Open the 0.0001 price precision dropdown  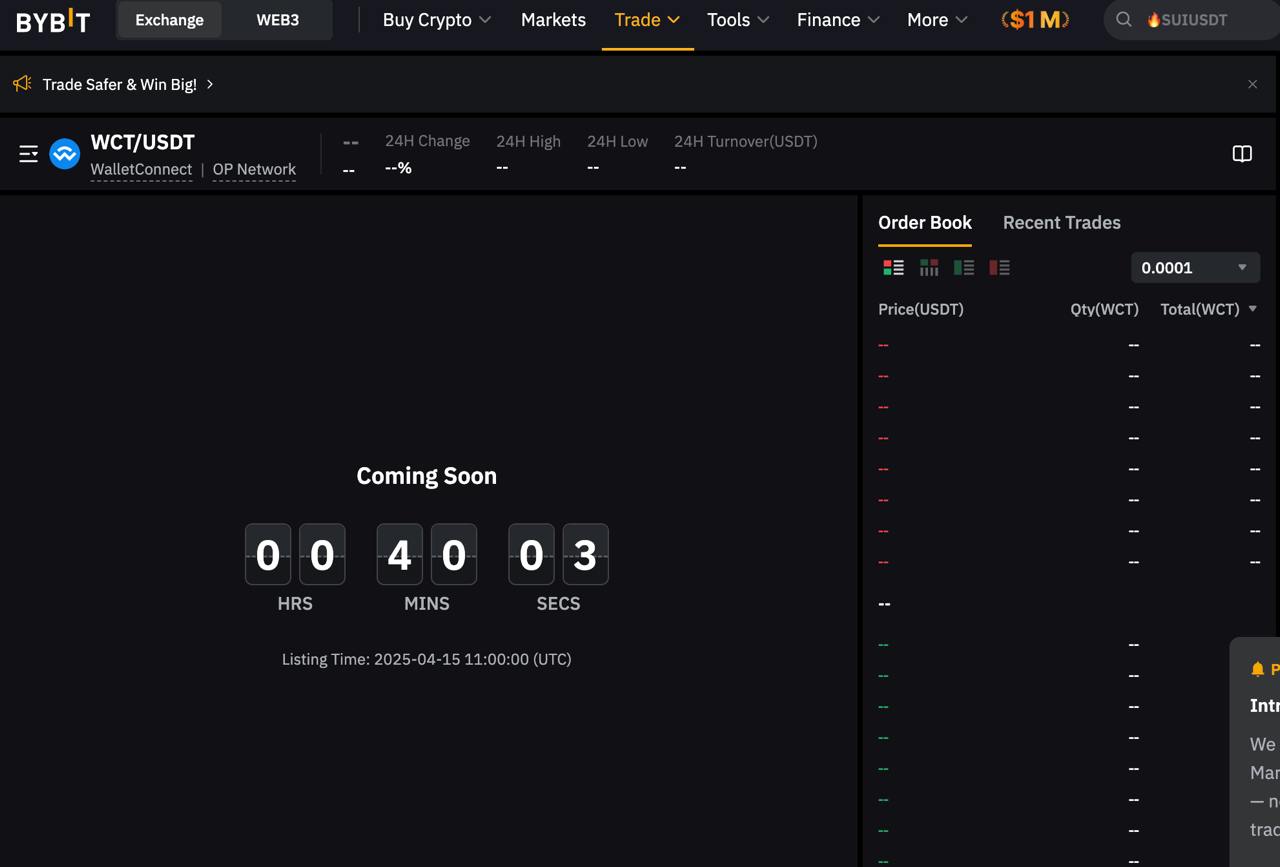pyautogui.click(x=1195, y=268)
